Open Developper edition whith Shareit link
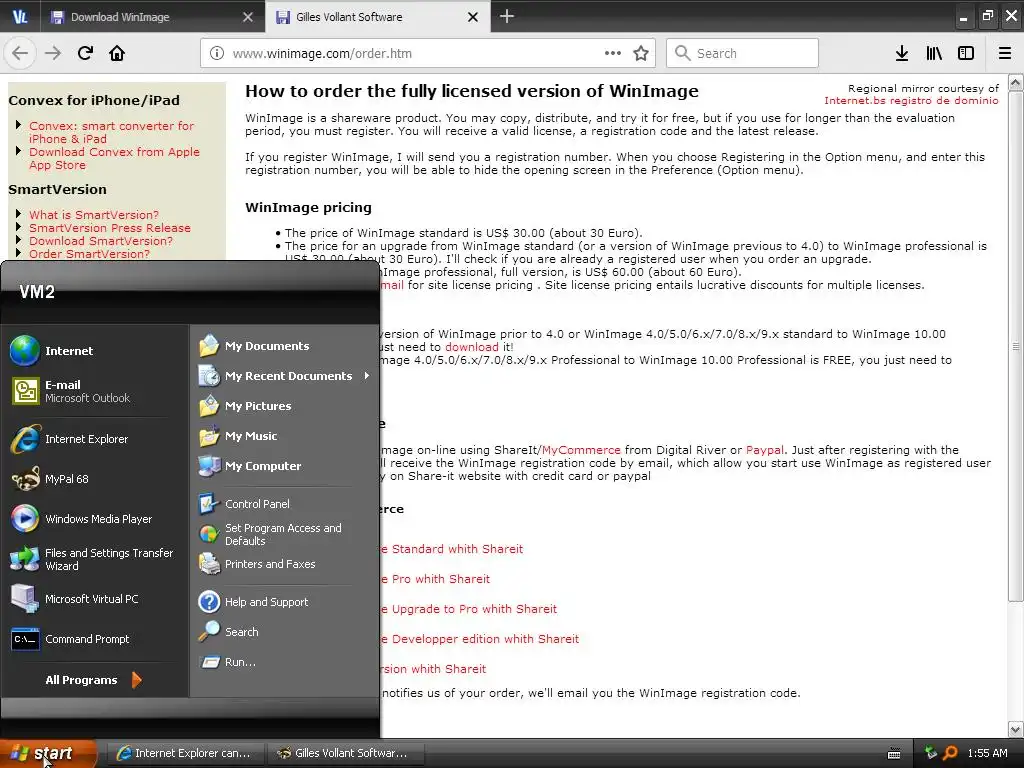The width and height of the screenshot is (1024, 768). (481, 639)
